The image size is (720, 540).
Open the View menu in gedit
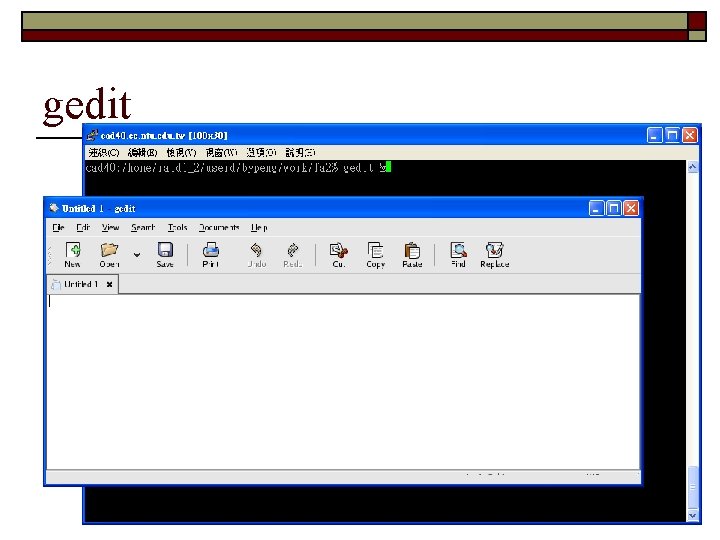pyautogui.click(x=110, y=227)
